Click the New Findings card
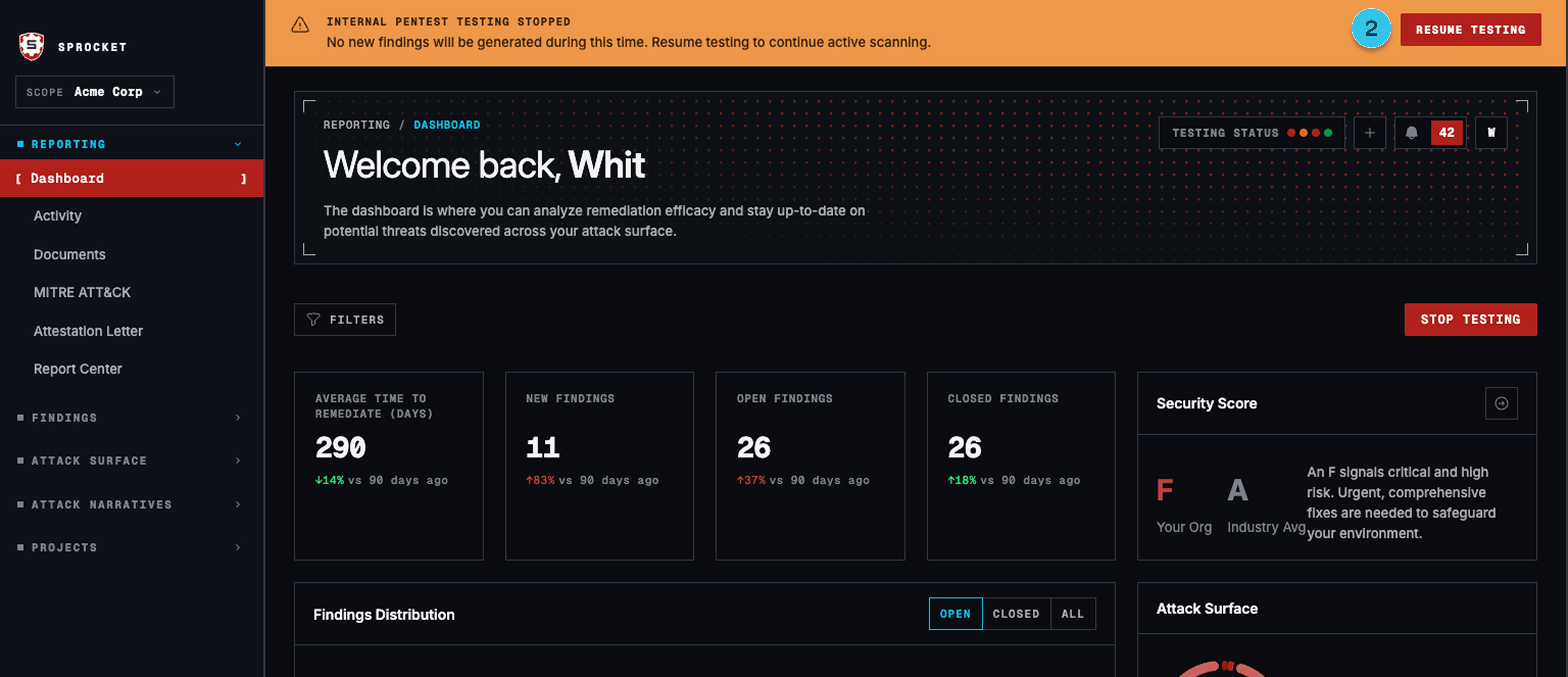This screenshot has width=1568, height=677. (599, 466)
